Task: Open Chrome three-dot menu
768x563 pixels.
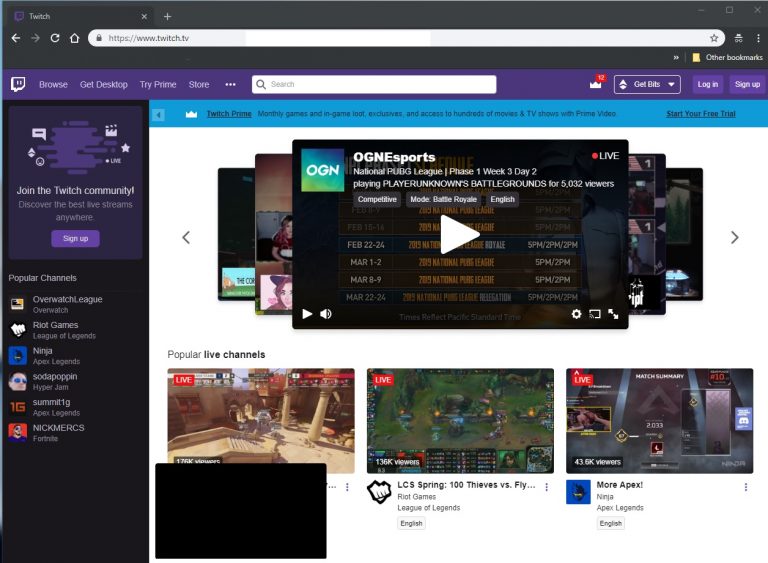Action: [x=758, y=38]
